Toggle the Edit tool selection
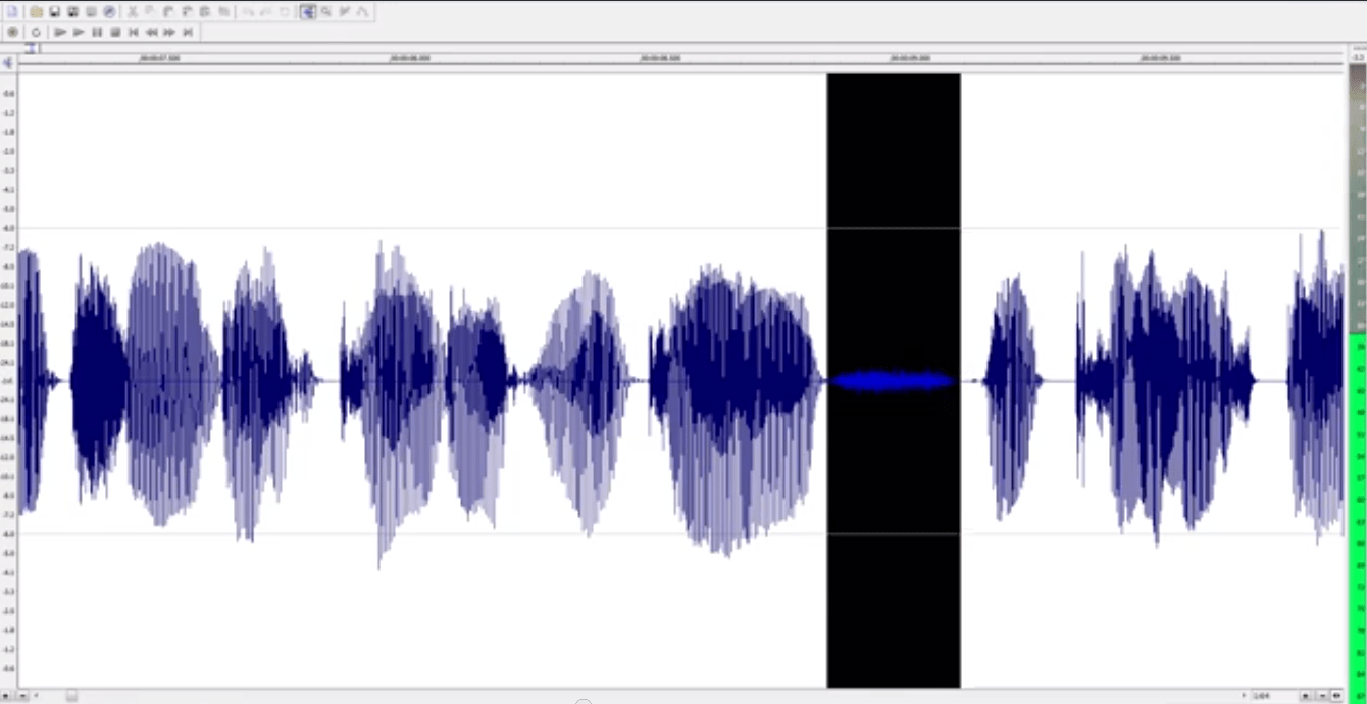The width and height of the screenshot is (1367, 704). 308,12
